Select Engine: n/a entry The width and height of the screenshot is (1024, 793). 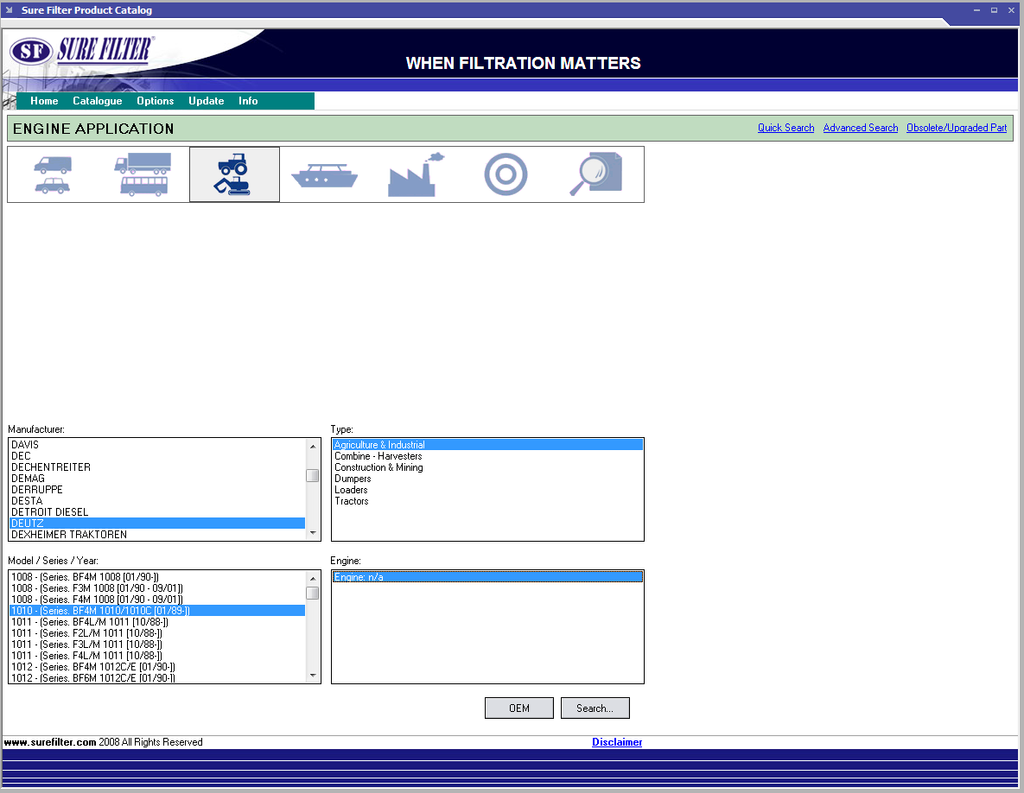click(x=488, y=577)
